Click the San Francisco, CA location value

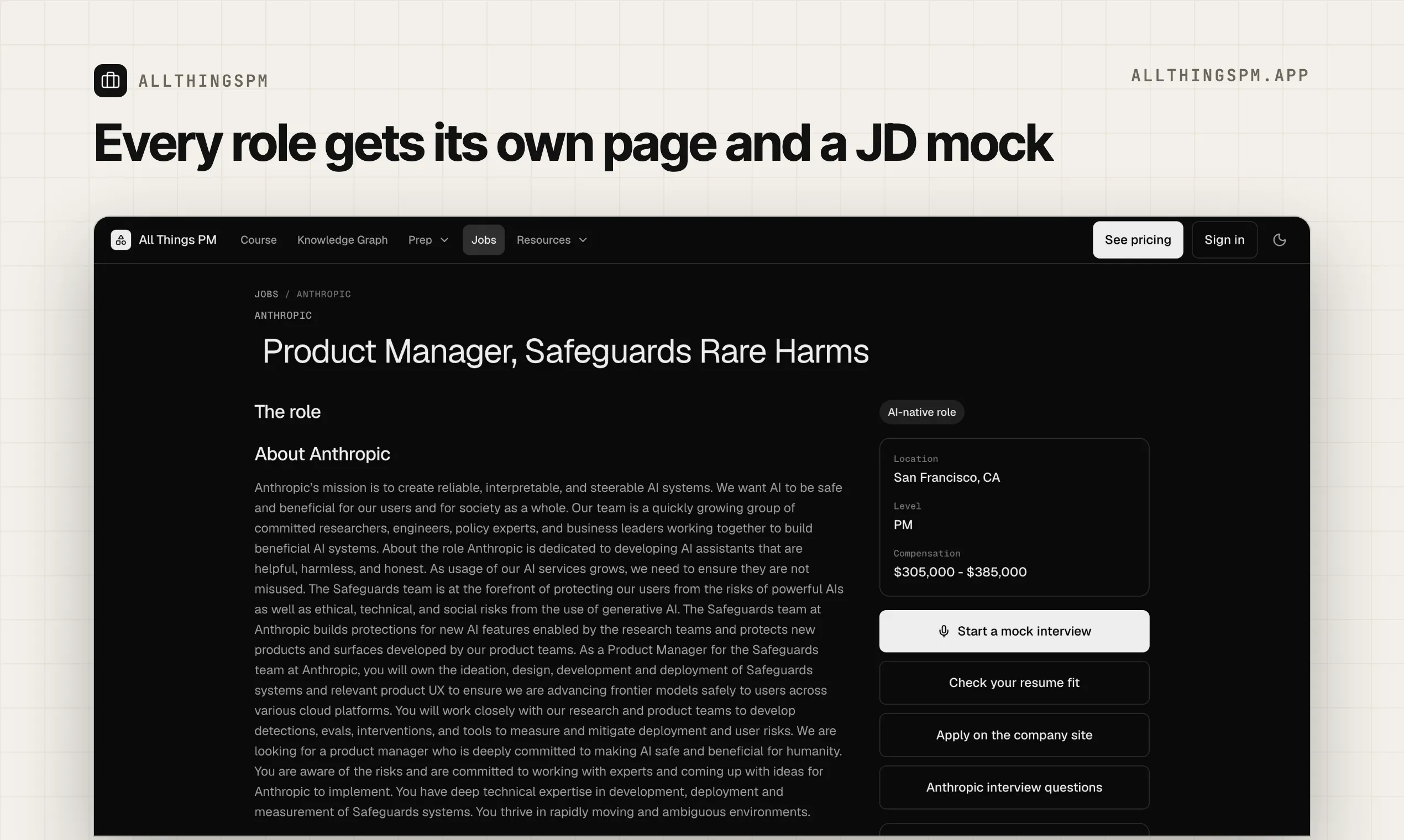click(946, 477)
